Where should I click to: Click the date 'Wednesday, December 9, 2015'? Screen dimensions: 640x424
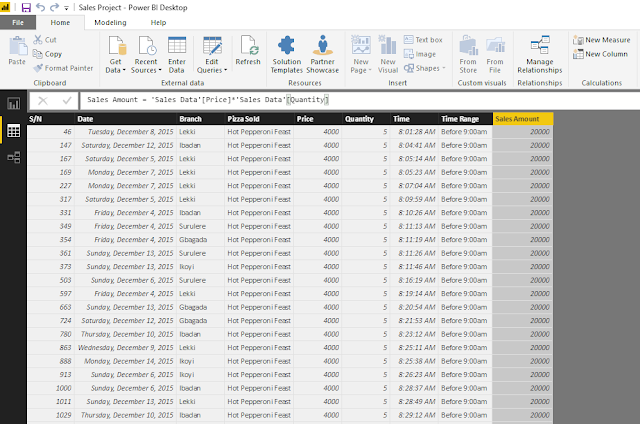point(126,348)
